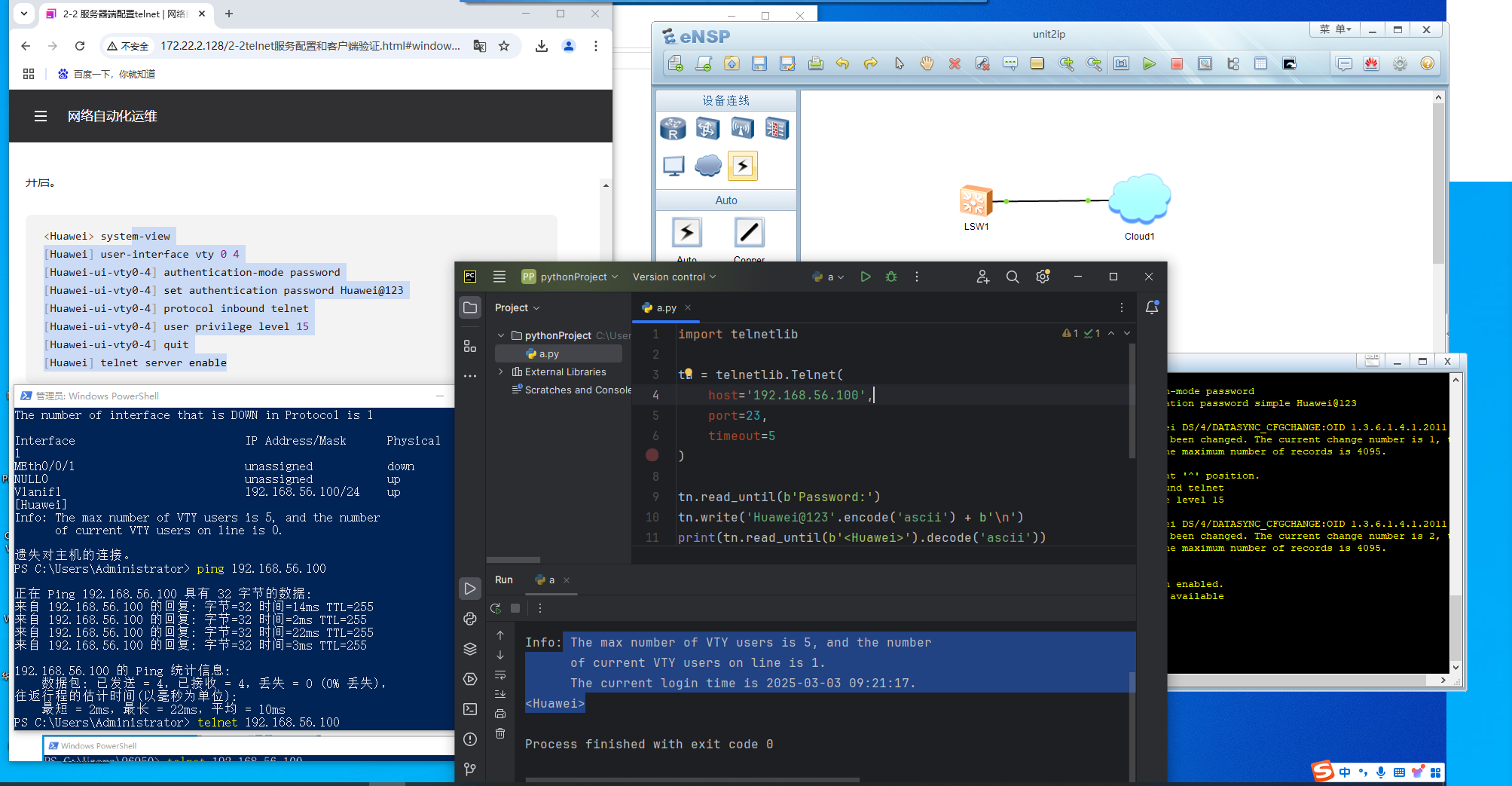Image resolution: width=1512 pixels, height=786 pixels.
Task: Rerun script using the Run panel rerun icon
Action: [495, 608]
